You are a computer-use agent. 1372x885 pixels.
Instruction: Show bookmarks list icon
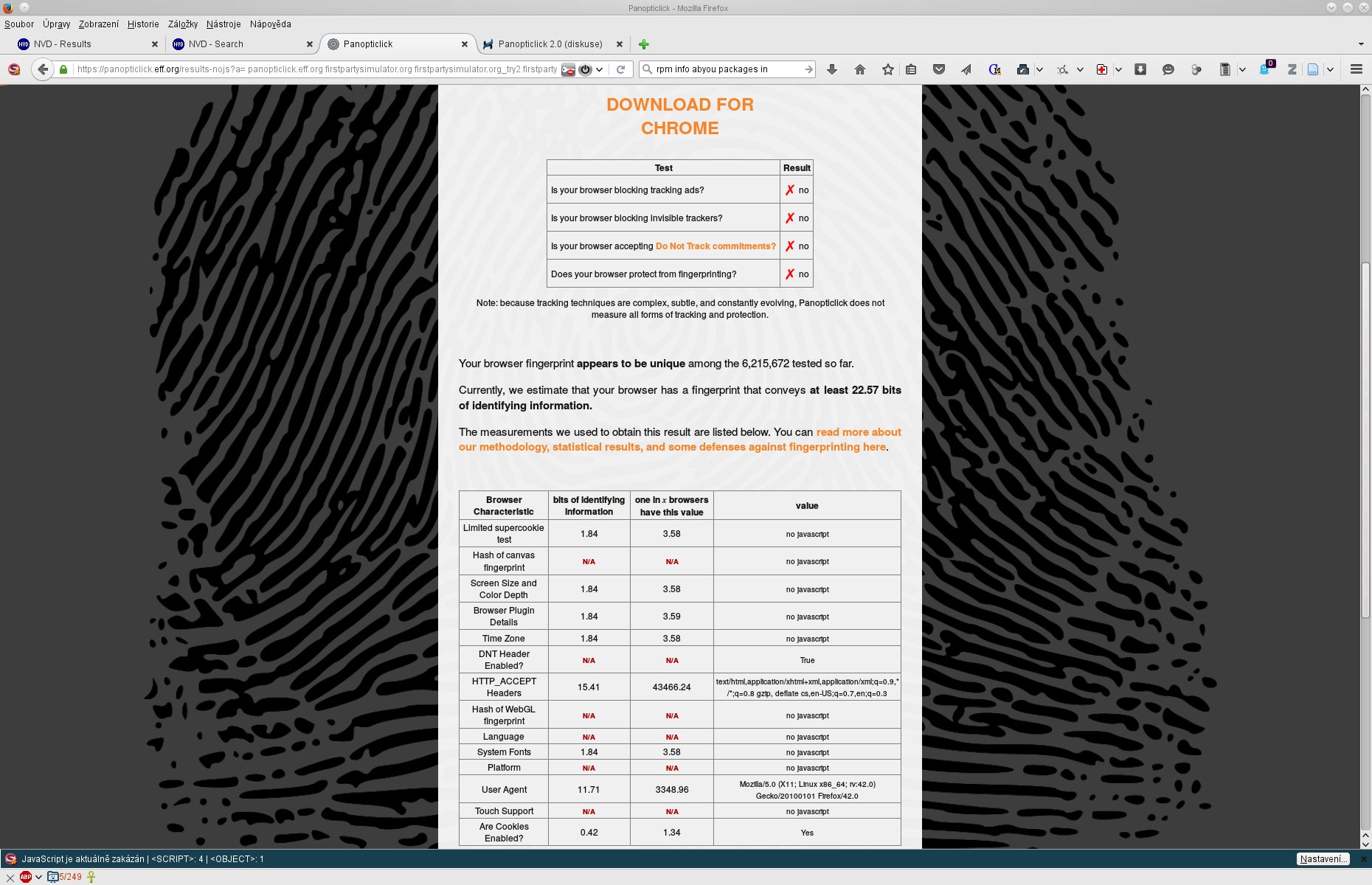click(911, 69)
